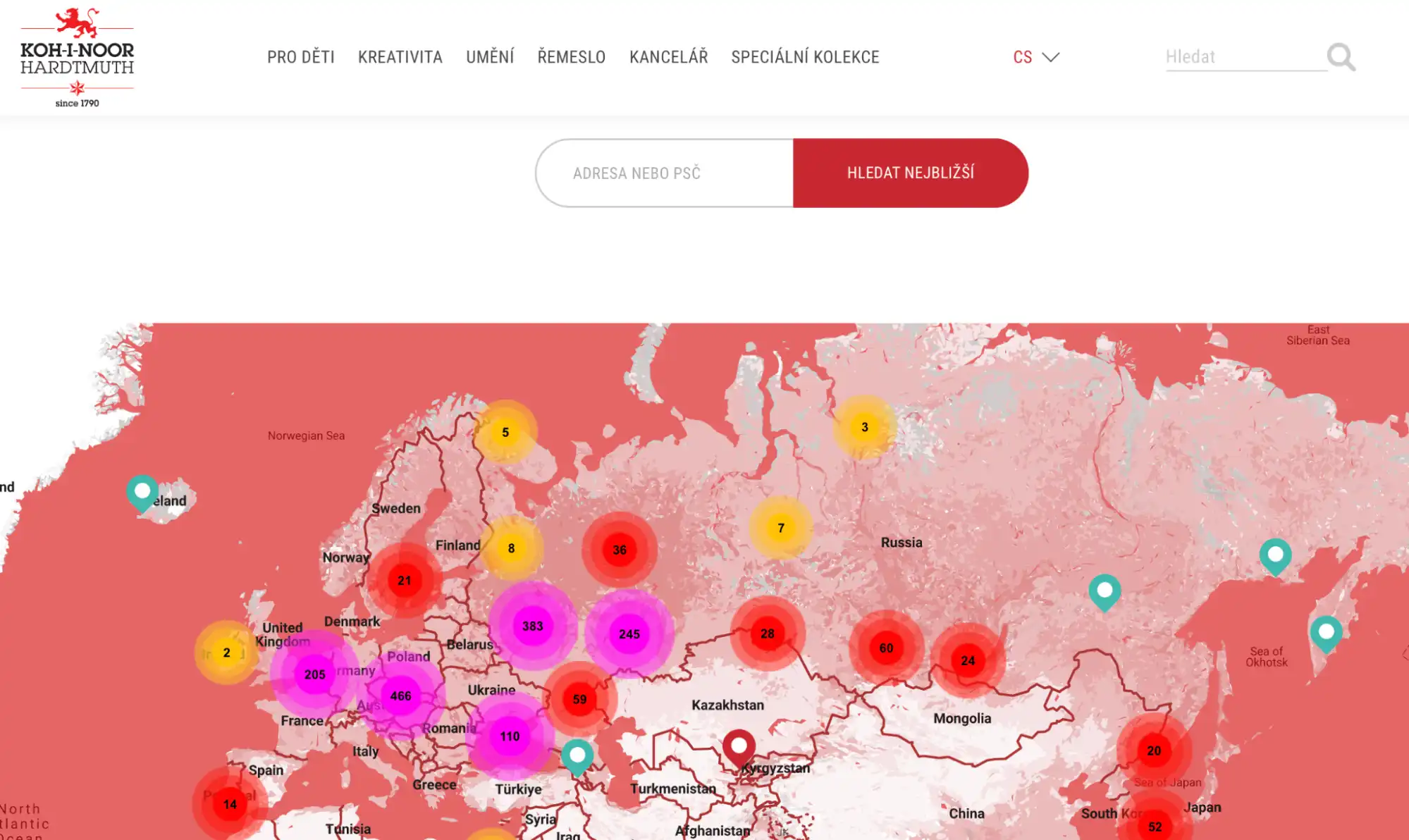Screen dimensions: 1409x840
Task: Click the Koh-I-Noor Hardtmuth logo
Action: (x=77, y=58)
